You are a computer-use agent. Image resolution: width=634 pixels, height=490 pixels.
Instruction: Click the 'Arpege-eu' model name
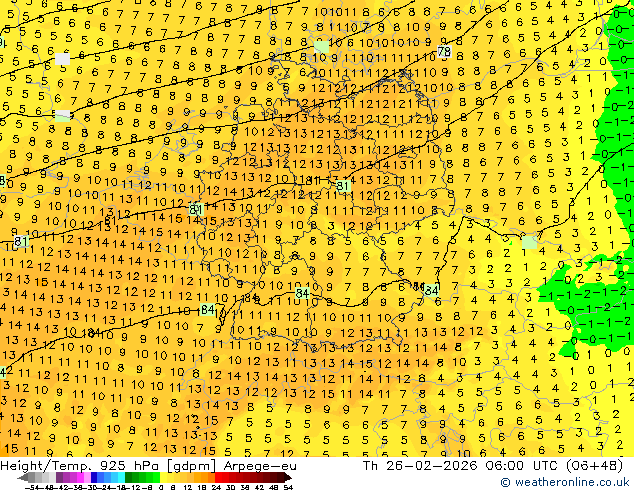coord(260,466)
